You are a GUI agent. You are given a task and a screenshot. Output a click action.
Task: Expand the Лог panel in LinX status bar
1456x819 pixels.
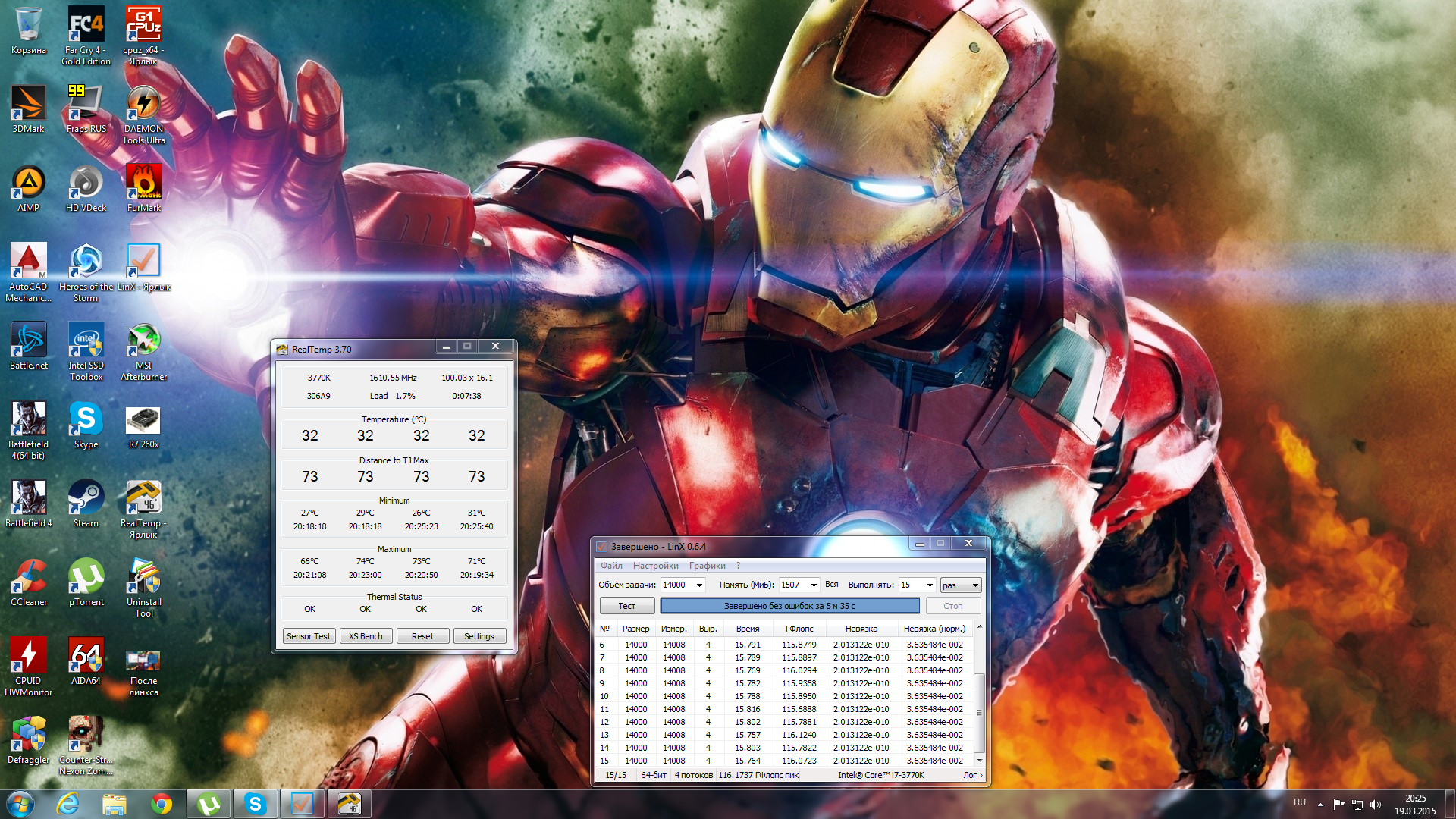(973, 775)
